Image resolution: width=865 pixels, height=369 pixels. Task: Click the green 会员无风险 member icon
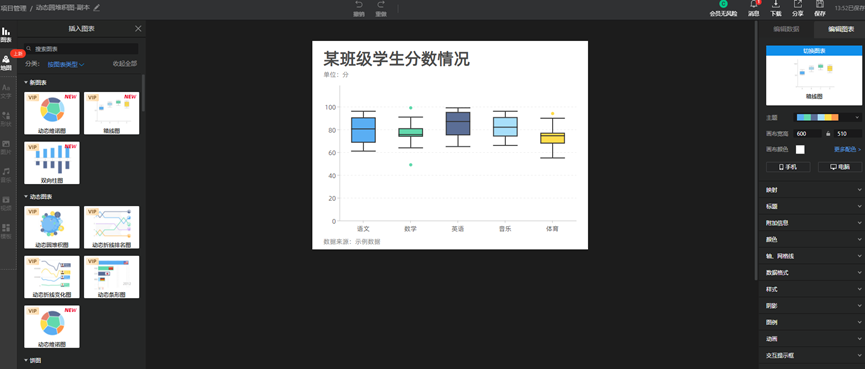(x=723, y=4)
